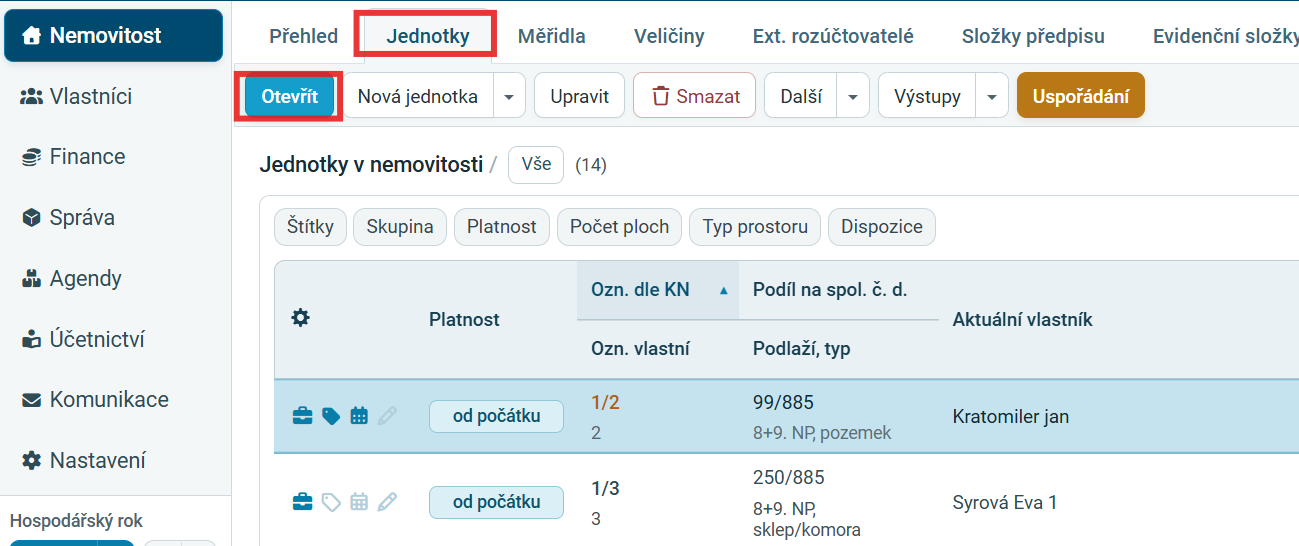The image size is (1299, 546).
Task: Expand the Další dropdown arrow
Action: coord(852,96)
